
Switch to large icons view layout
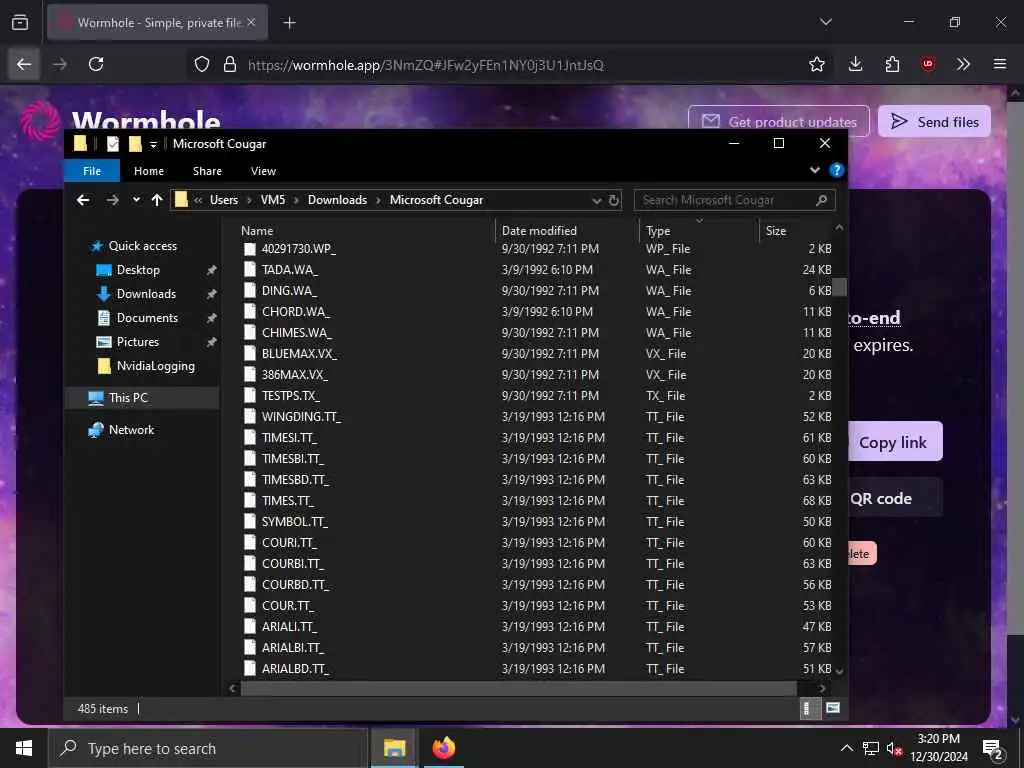click(833, 708)
